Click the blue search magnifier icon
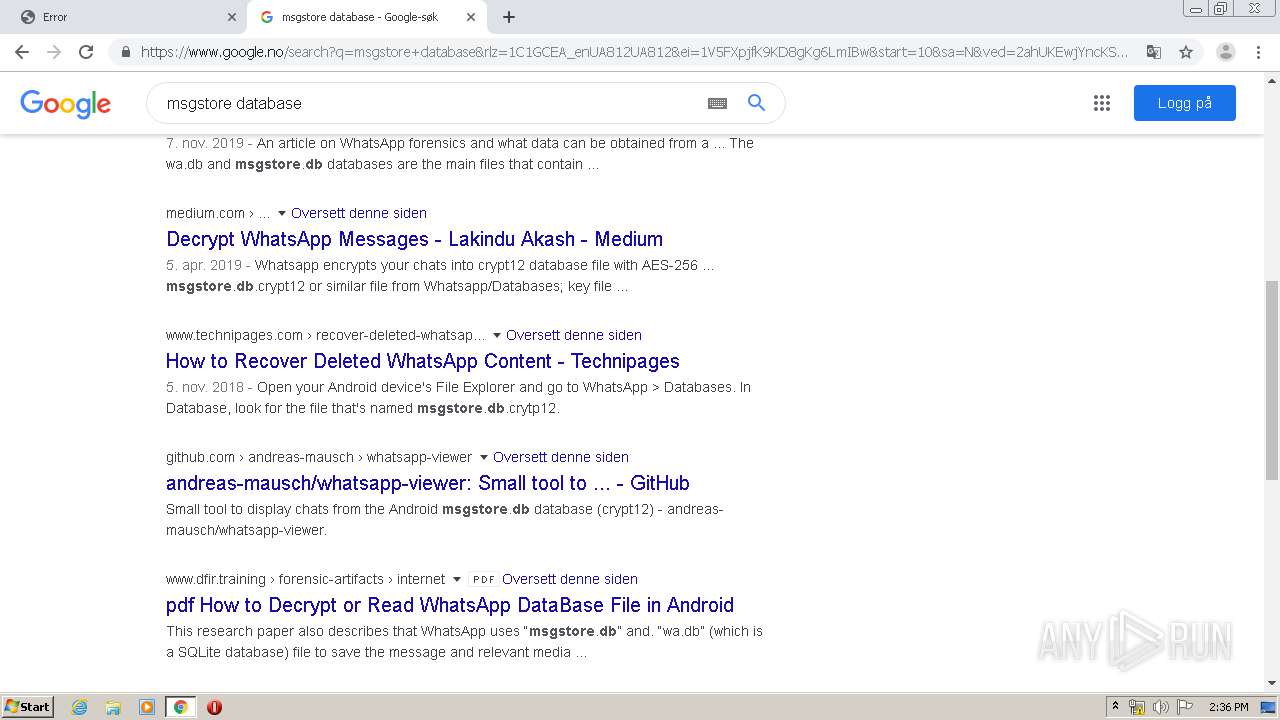1280x720 pixels. tap(756, 103)
